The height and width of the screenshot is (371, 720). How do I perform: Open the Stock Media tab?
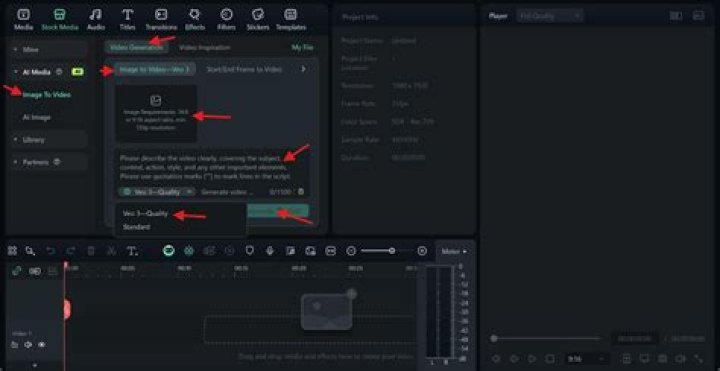click(60, 20)
